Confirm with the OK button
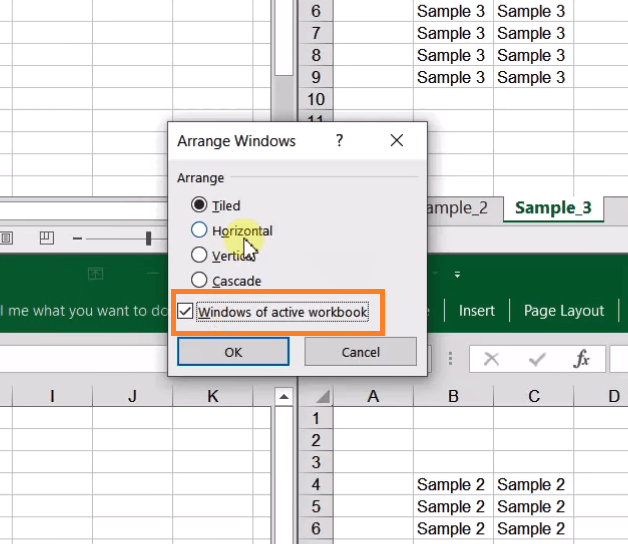628x544 pixels. coord(233,352)
